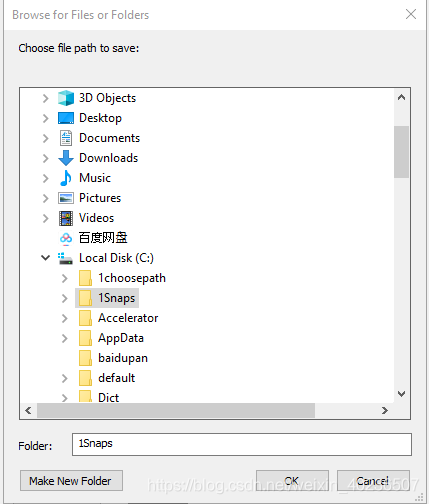The image size is (429, 504).
Task: Confirm with the OK button
Action: pyautogui.click(x=292, y=481)
